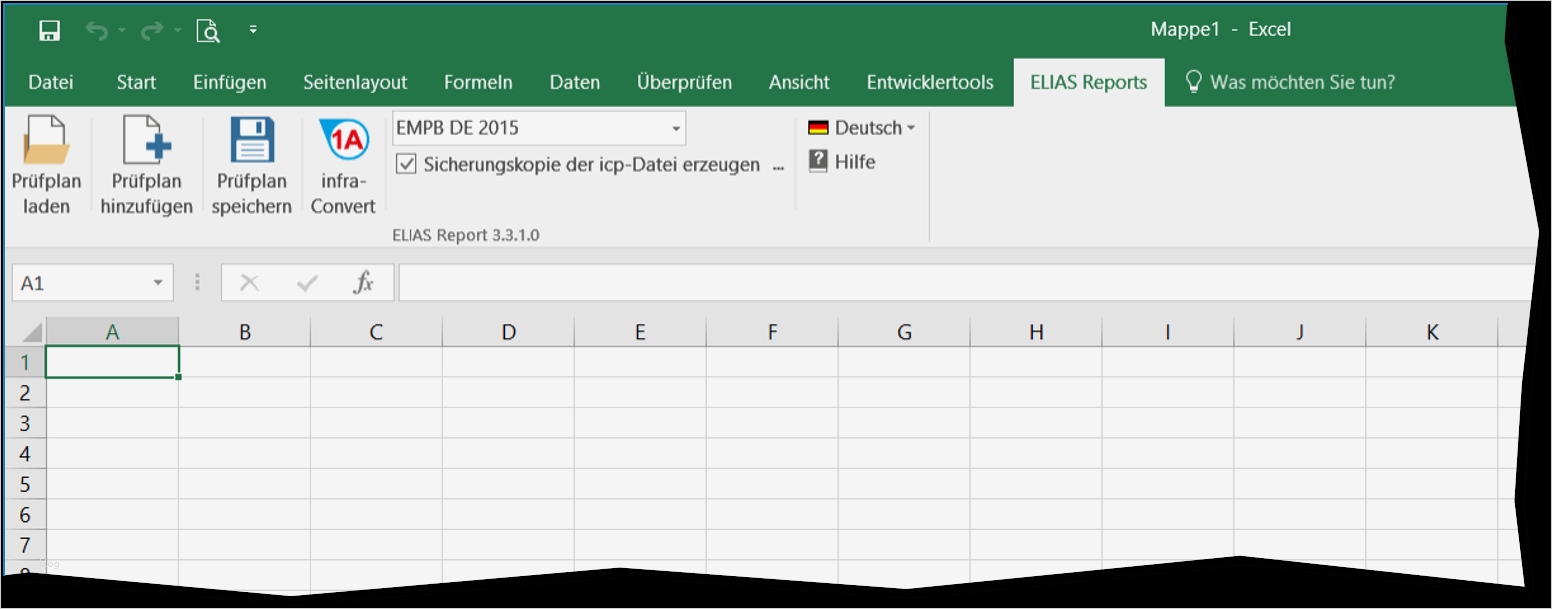Click the ellipsis button beside the backup checkbox
The height and width of the screenshot is (609, 1552).
click(x=777, y=164)
